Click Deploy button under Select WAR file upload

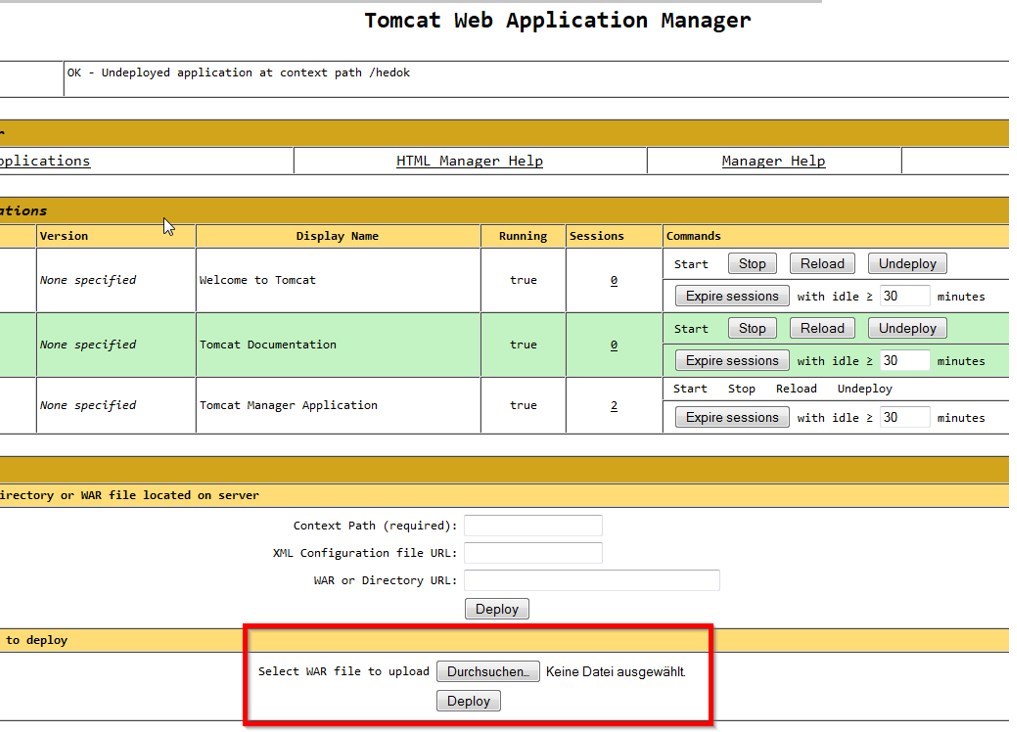point(468,701)
